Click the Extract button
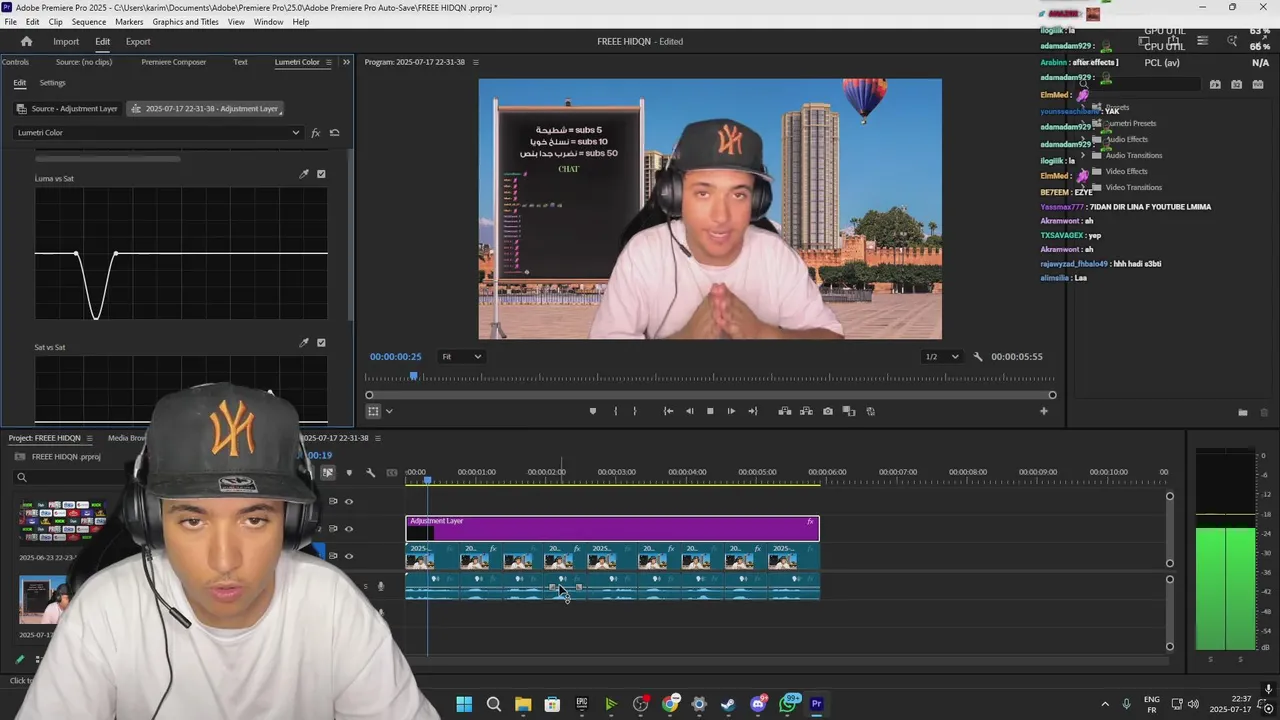The width and height of the screenshot is (1280, 720). [806, 411]
